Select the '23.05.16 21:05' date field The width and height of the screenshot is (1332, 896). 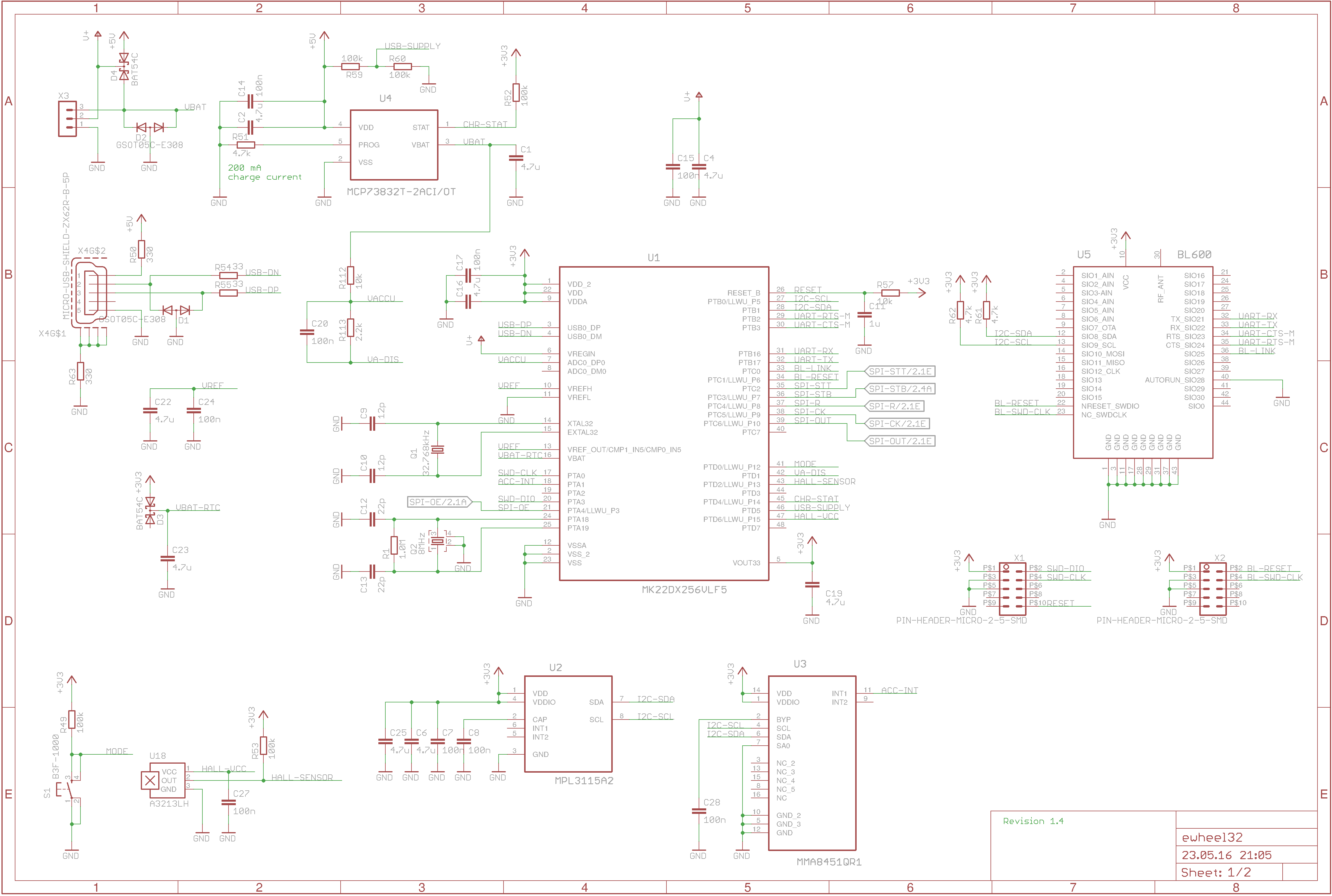[1227, 855]
